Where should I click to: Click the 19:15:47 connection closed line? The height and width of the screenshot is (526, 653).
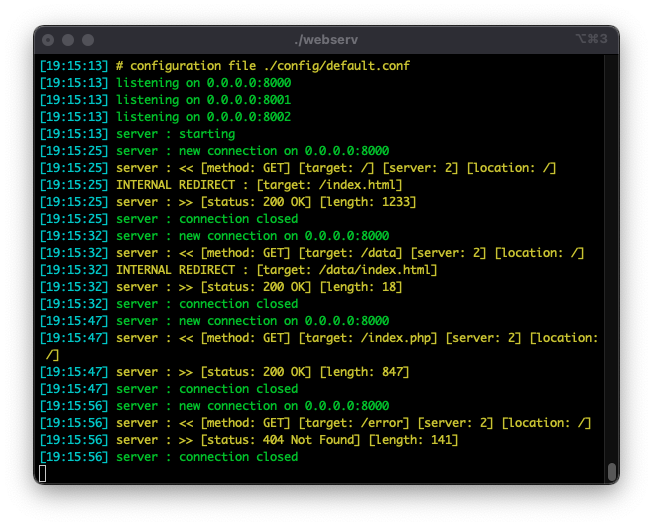169,389
